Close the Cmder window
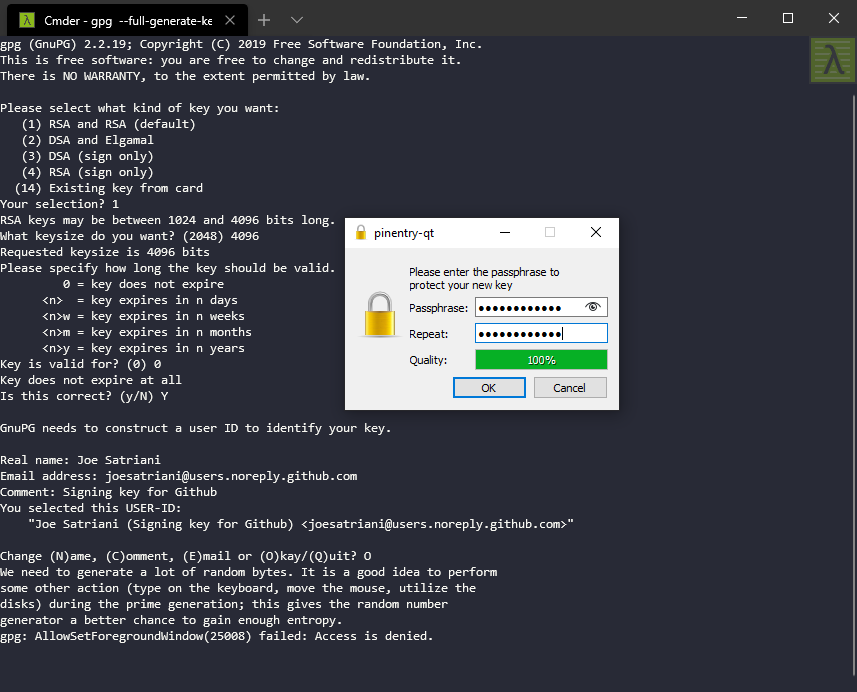 (x=833, y=18)
